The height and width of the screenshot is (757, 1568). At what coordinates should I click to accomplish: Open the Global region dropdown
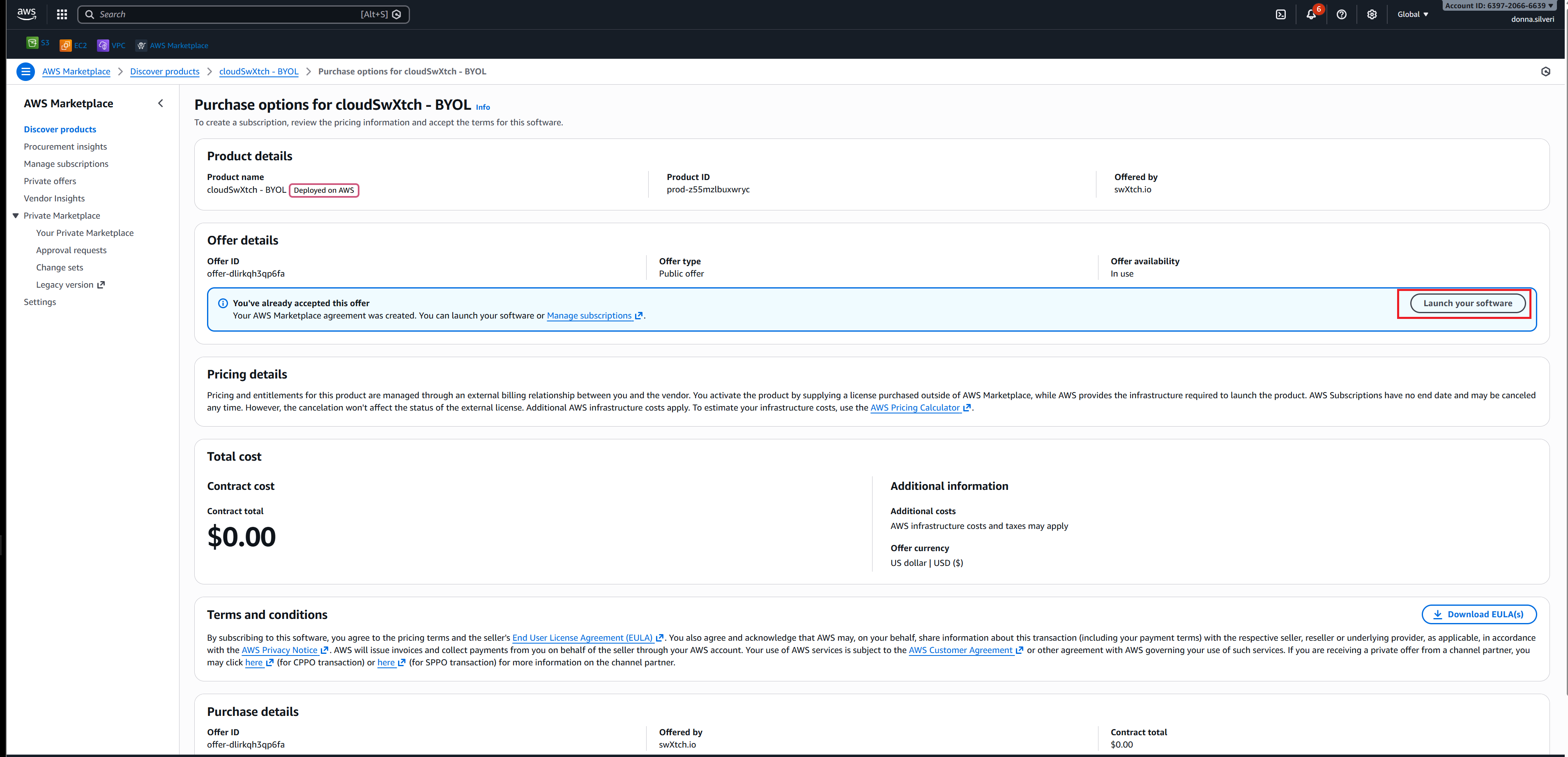1412,15
